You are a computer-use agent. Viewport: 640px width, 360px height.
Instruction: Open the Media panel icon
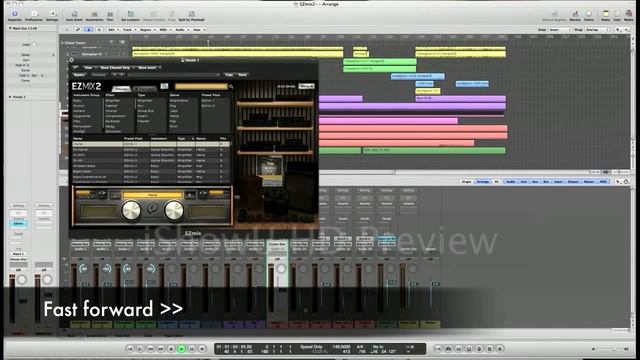(x=629, y=16)
